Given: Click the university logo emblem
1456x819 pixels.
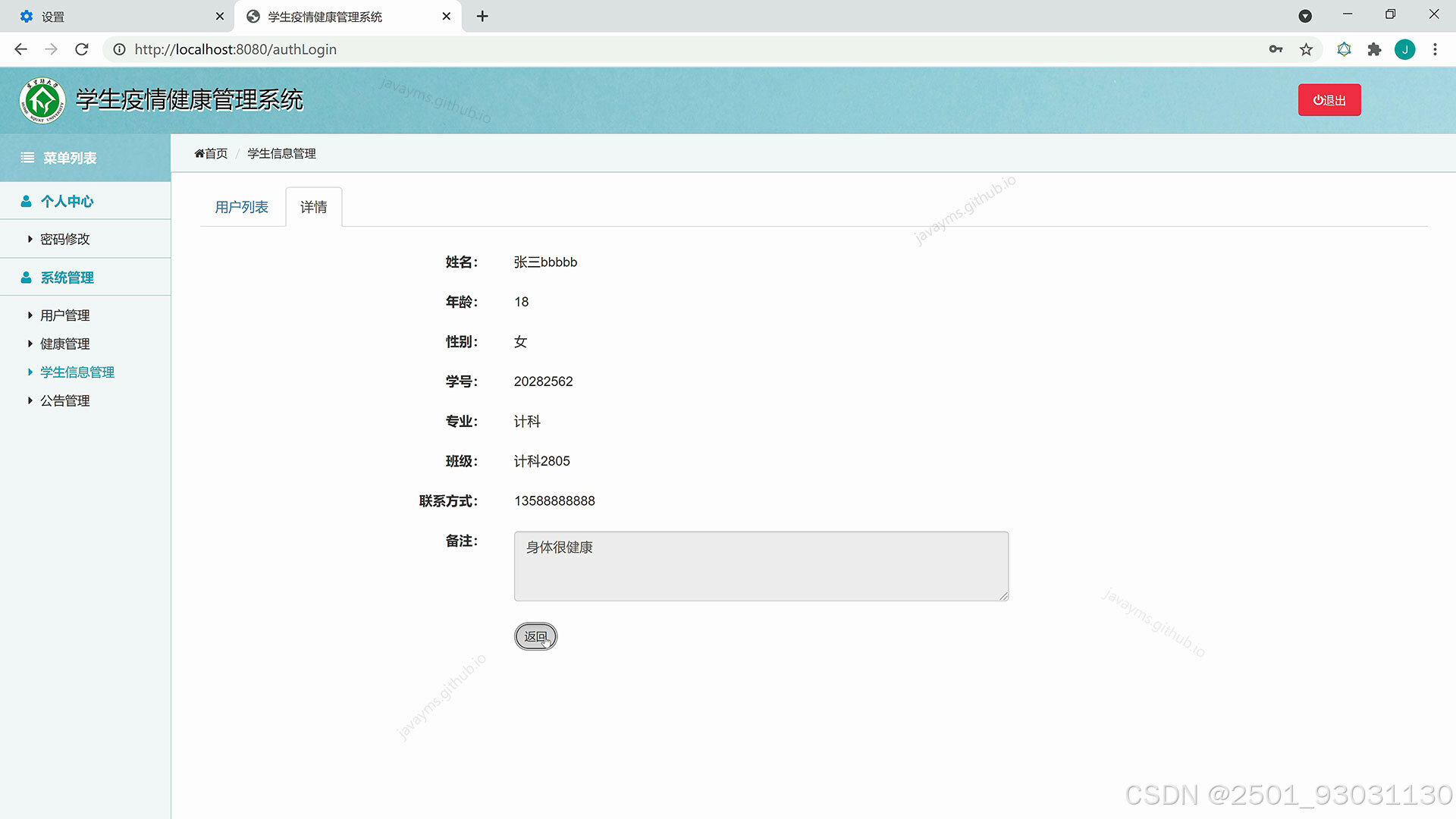Looking at the screenshot, I should click(x=42, y=100).
